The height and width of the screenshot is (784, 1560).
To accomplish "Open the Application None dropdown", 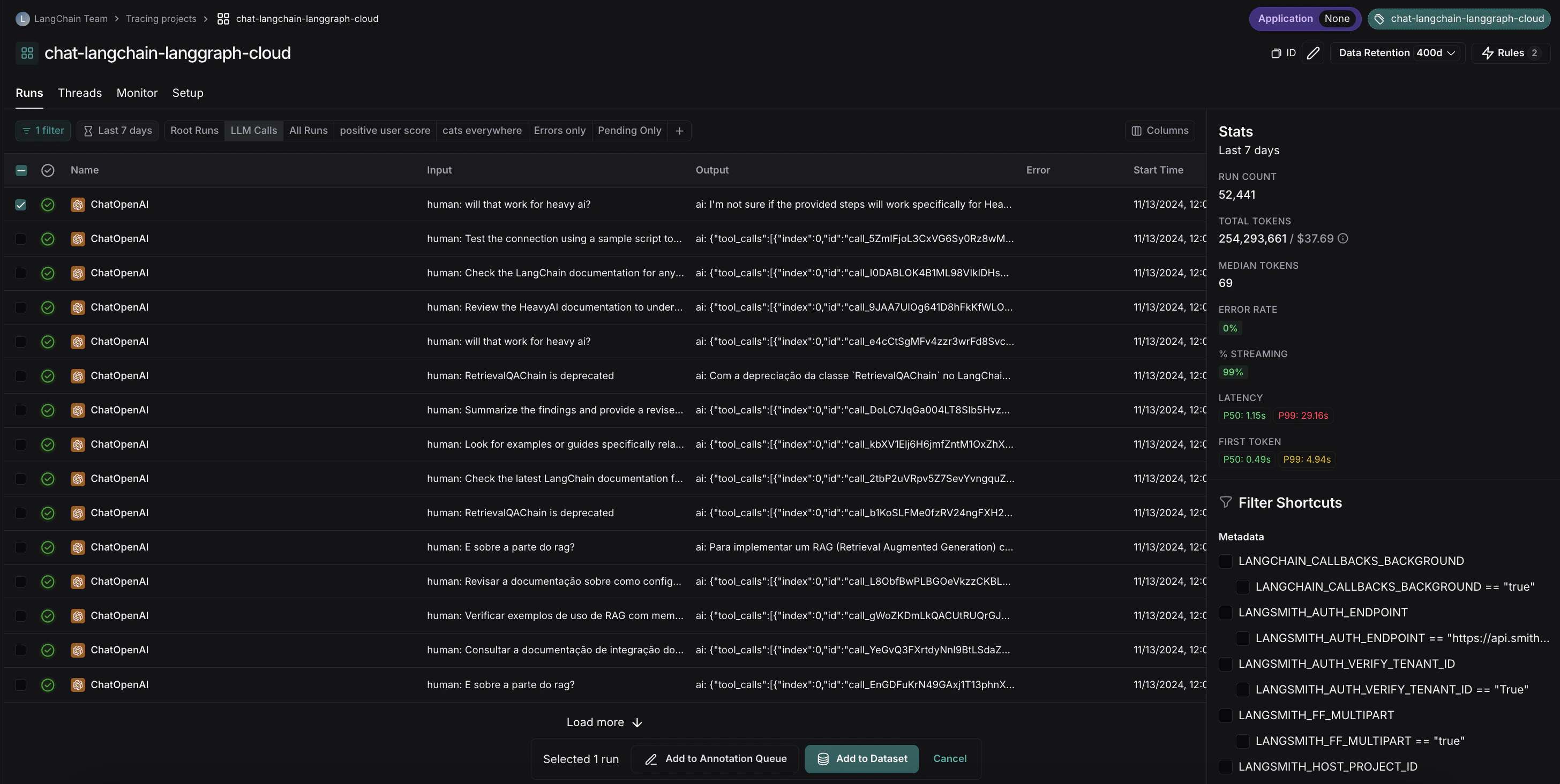I will [x=1305, y=19].
